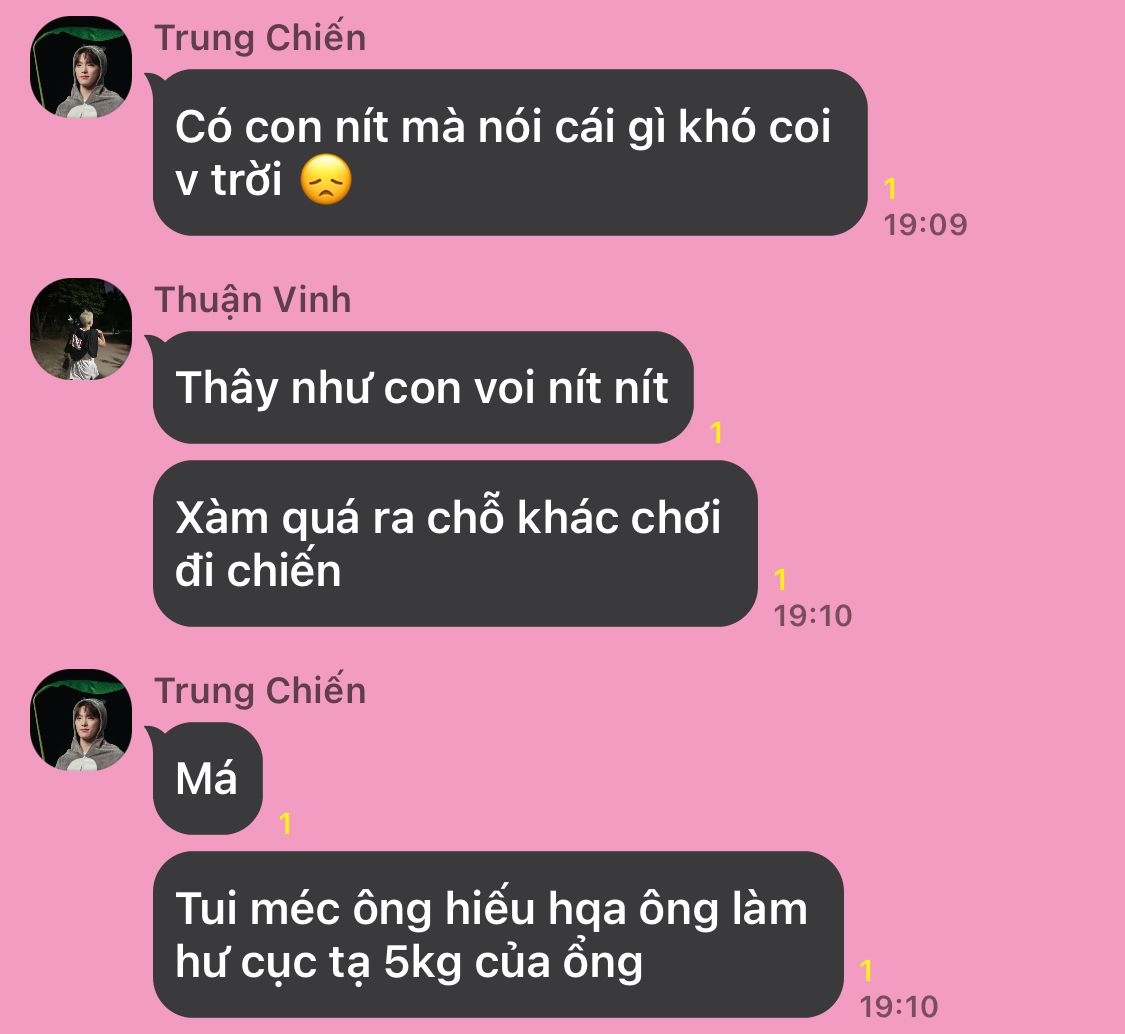
Task: Tap the Thuận Vinh sender name
Action: (253, 300)
